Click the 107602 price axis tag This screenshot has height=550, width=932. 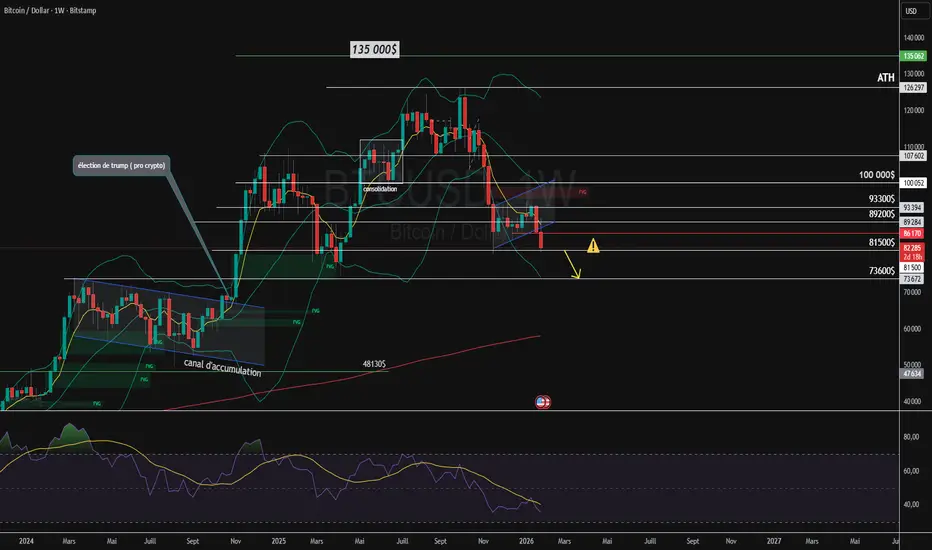[914, 156]
